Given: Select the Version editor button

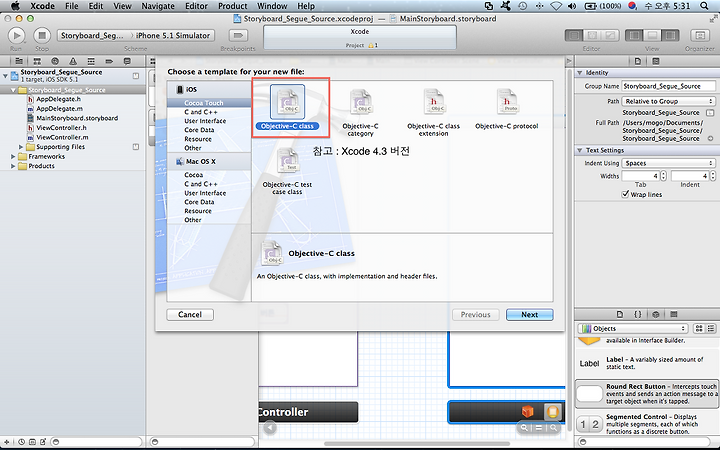Looking at the screenshot, I should pyautogui.click(x=610, y=35).
